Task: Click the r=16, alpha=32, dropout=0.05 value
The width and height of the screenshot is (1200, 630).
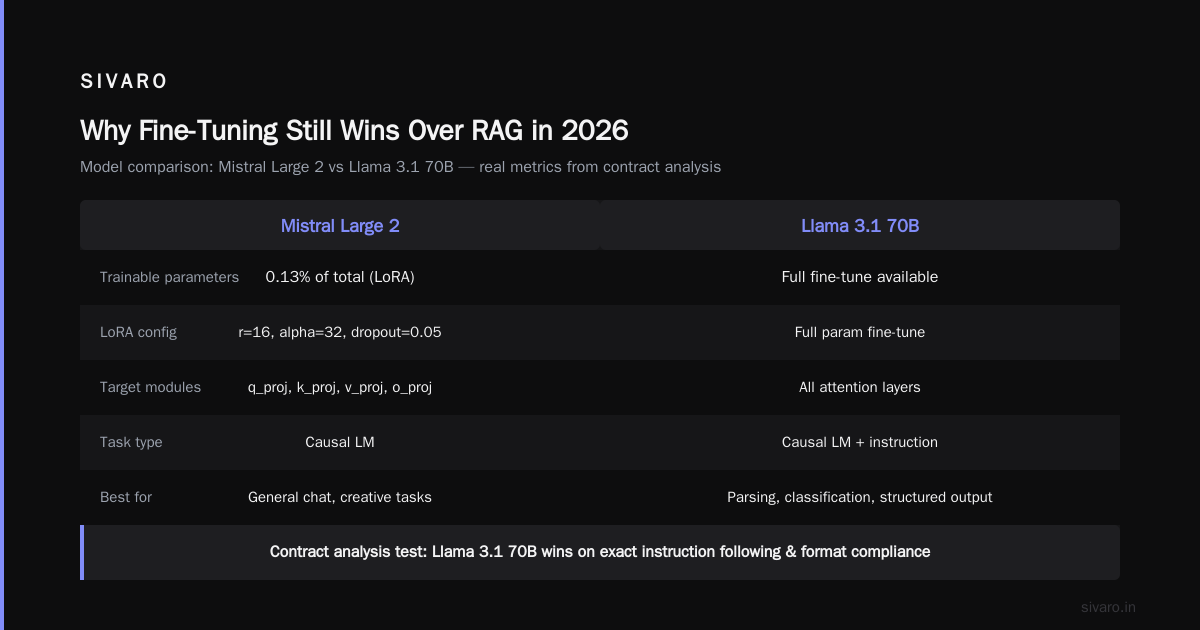Action: pos(340,332)
